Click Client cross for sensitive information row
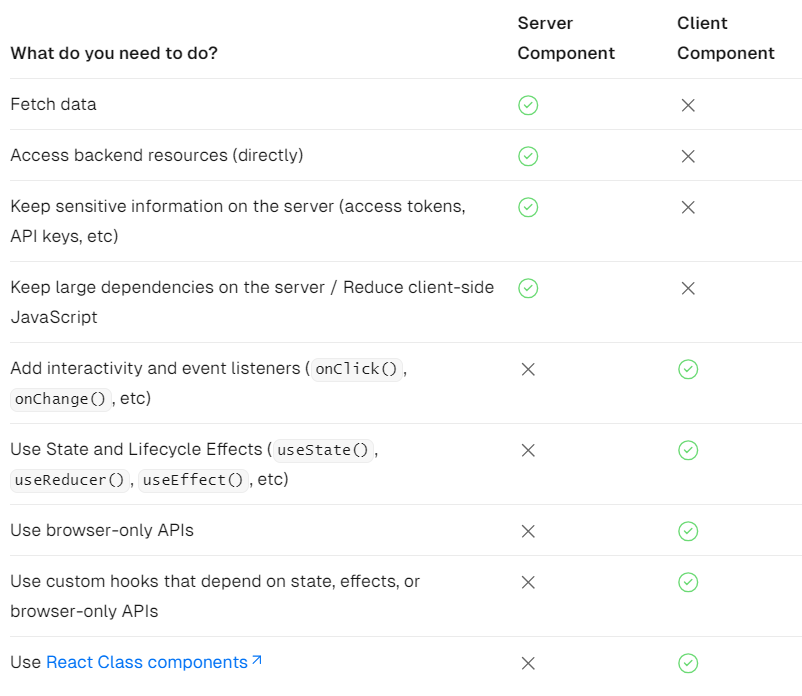This screenshot has height=696, width=802. coord(688,207)
